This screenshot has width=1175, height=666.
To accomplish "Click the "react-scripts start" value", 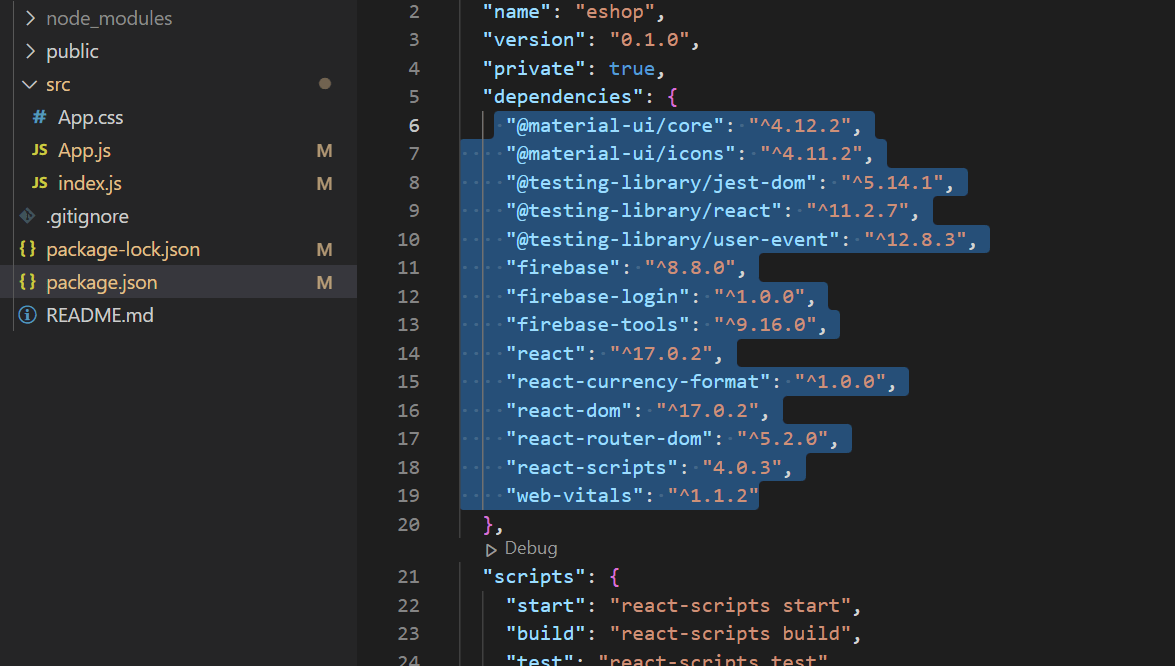I will 731,605.
